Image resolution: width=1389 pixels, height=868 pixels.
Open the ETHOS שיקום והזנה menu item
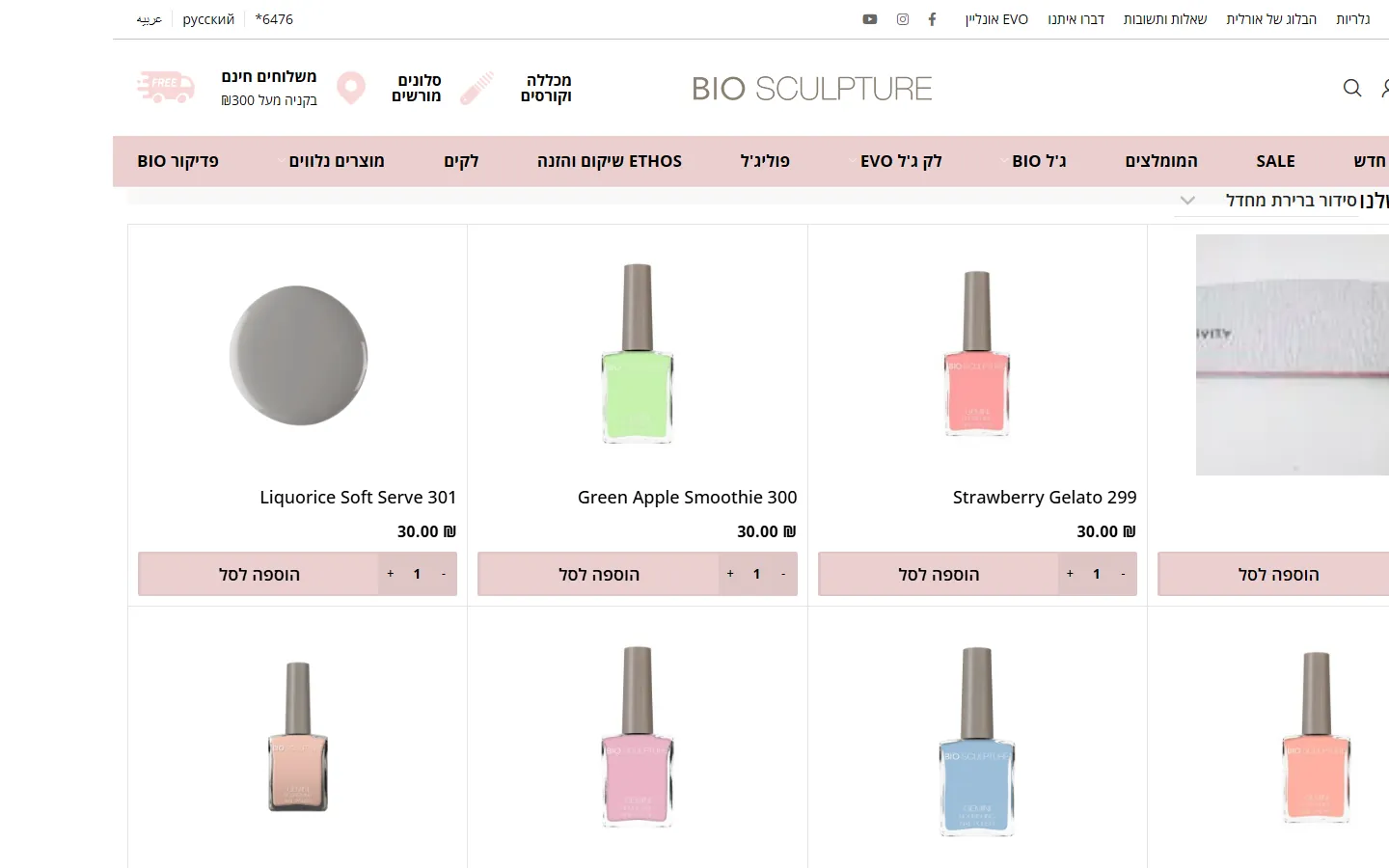610,161
